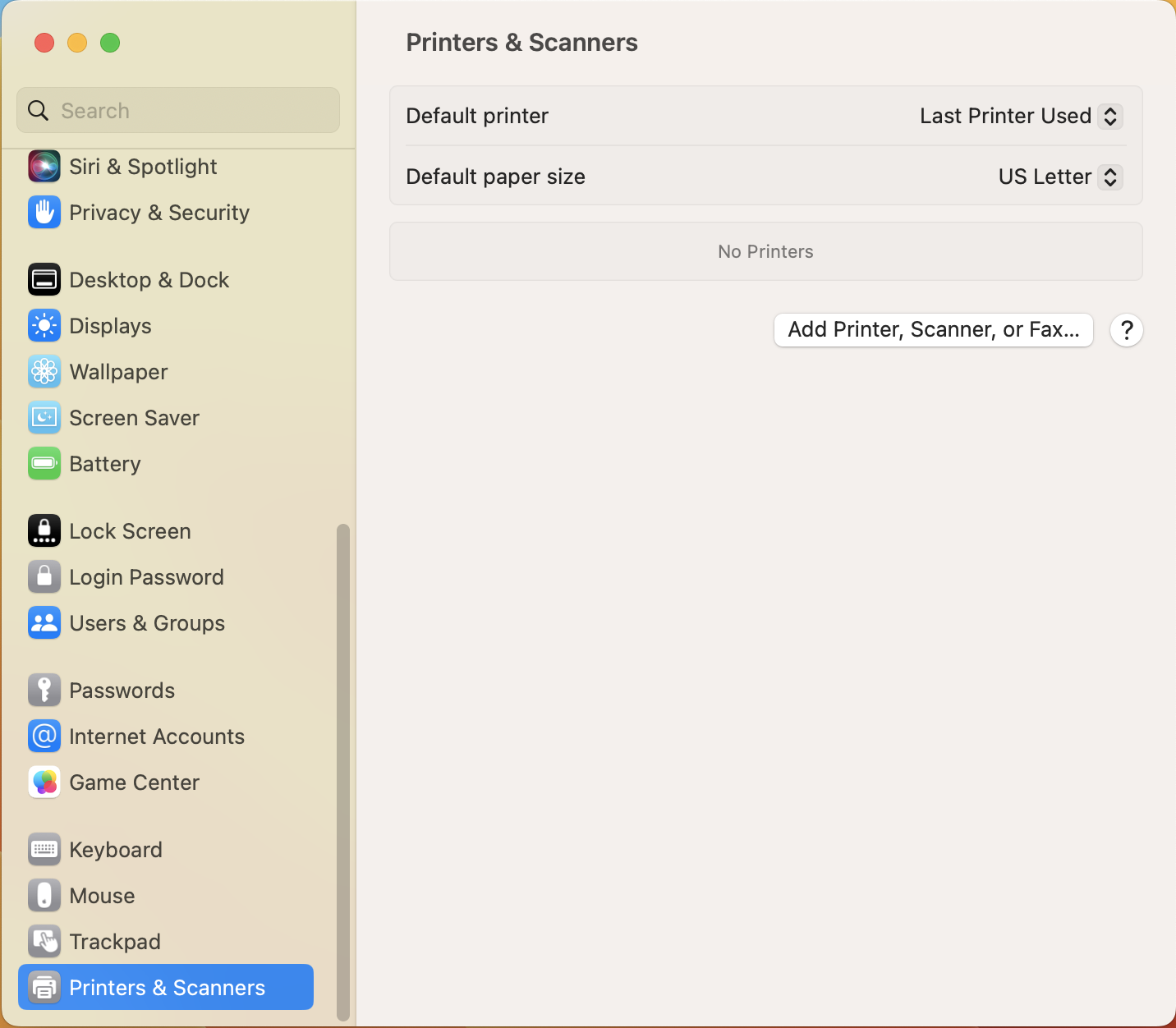
Task: Click the No Printers text
Action: tap(765, 251)
